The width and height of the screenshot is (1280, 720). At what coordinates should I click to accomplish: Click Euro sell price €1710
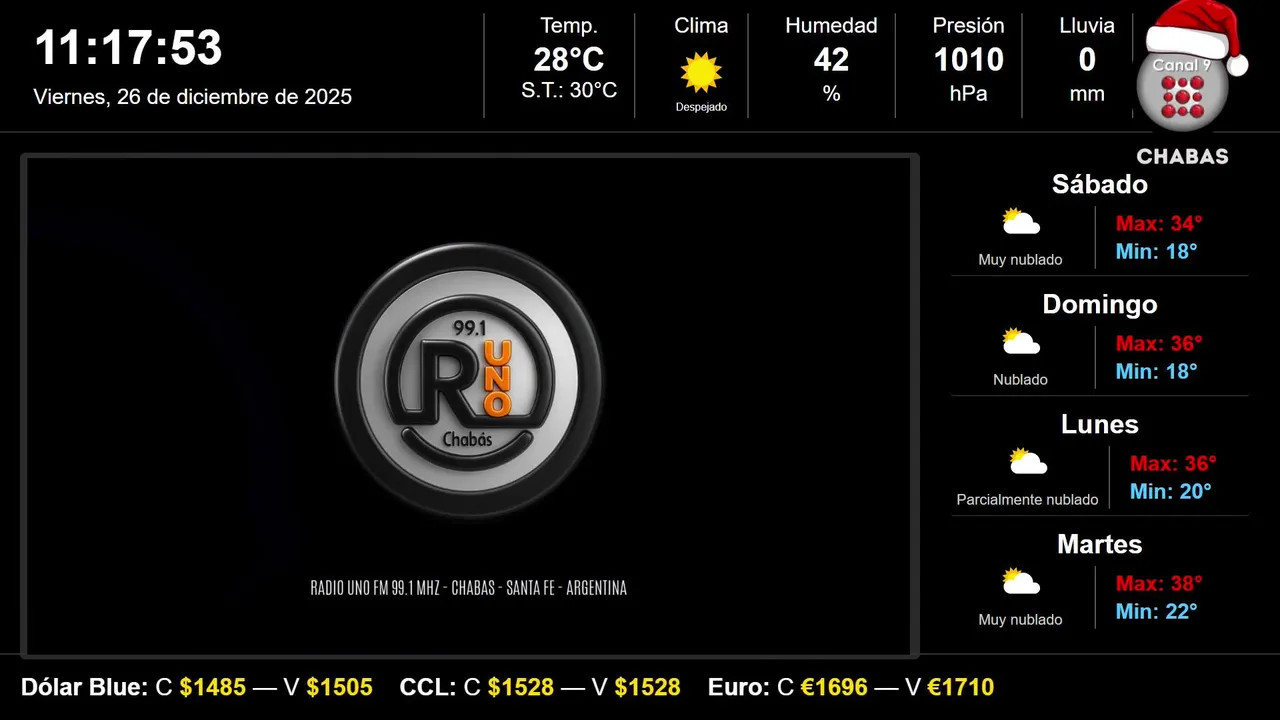coord(961,688)
